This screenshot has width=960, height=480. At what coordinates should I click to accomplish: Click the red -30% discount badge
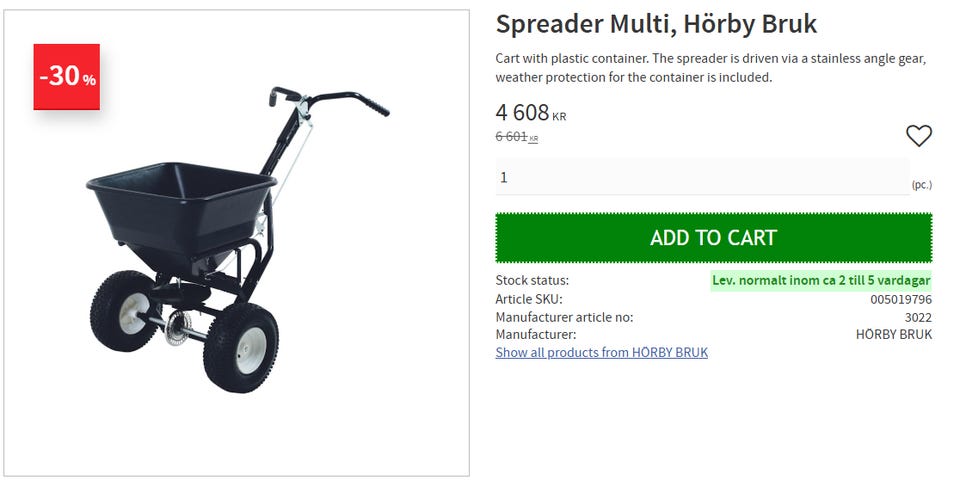coord(67,76)
